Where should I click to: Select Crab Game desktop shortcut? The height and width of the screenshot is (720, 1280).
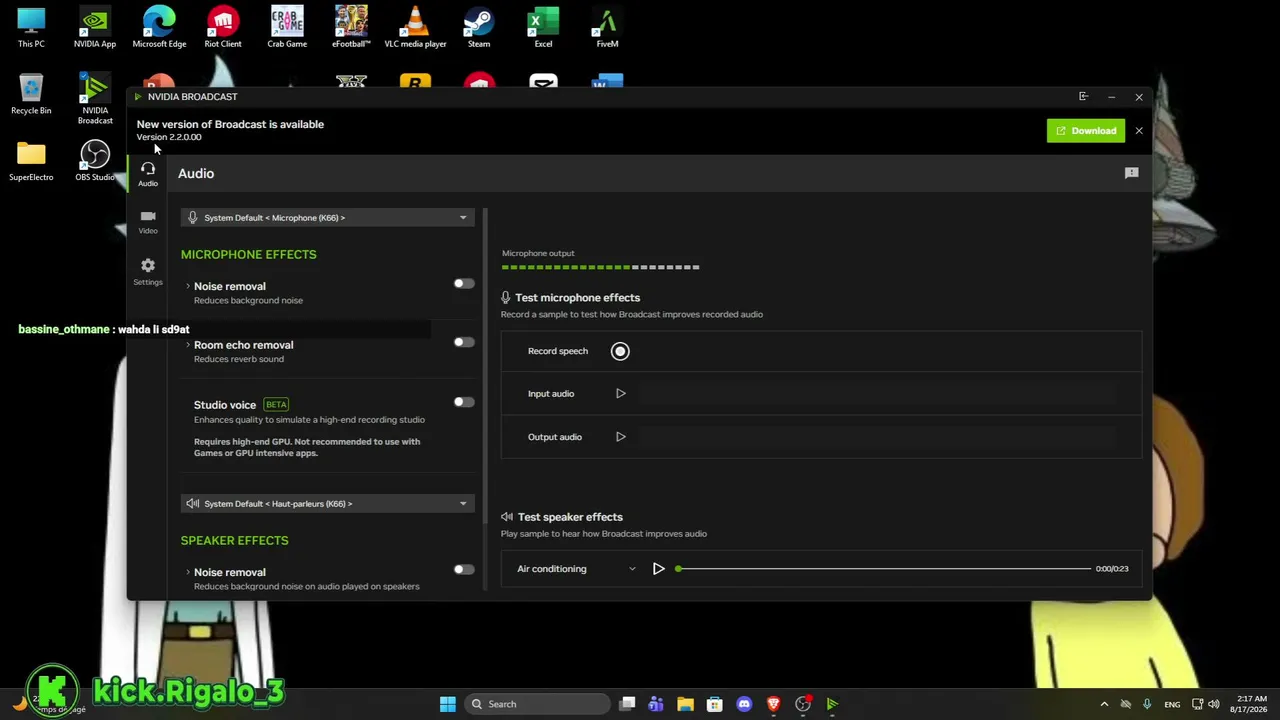tap(287, 28)
